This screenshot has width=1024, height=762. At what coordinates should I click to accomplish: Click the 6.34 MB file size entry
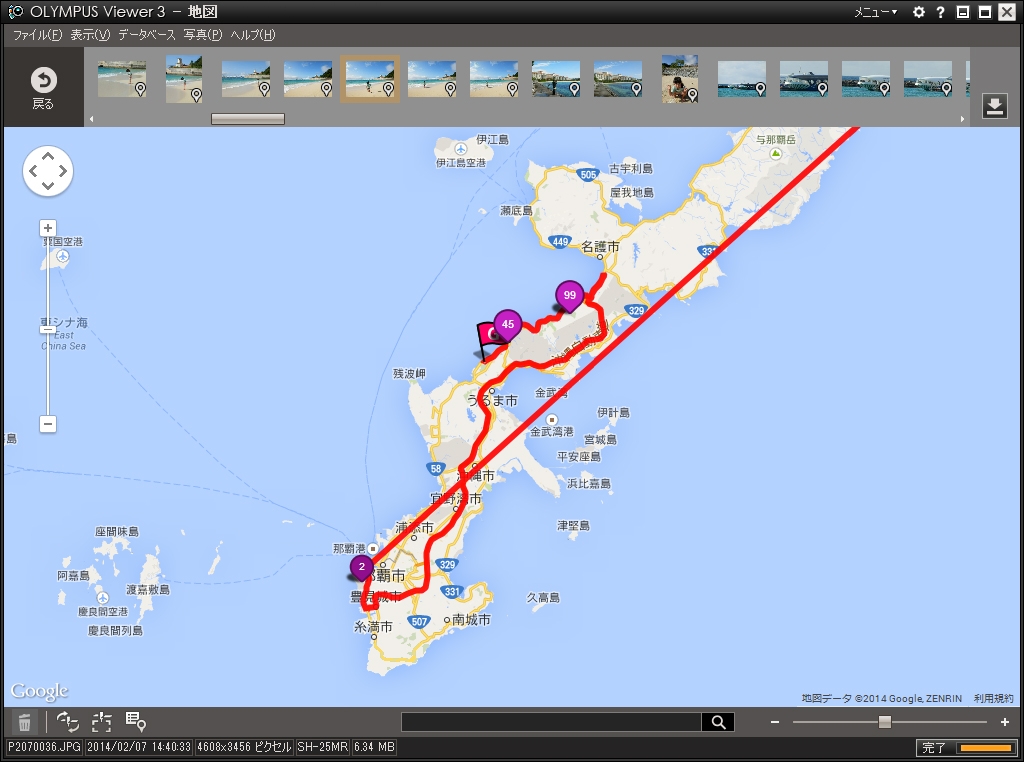(374, 746)
